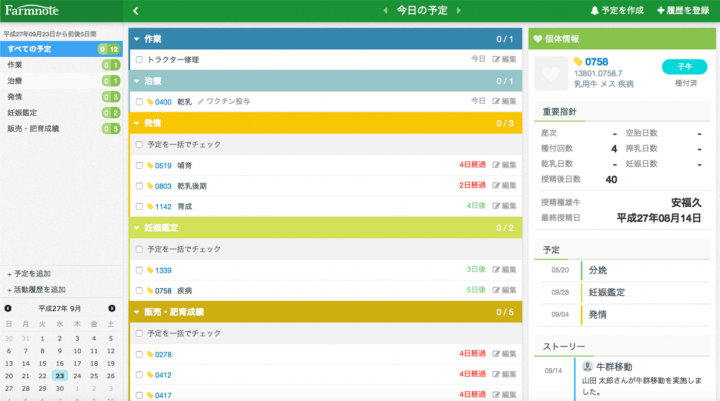Collapse sidebar with the left chevron icon
The image size is (720, 401).
tap(135, 11)
